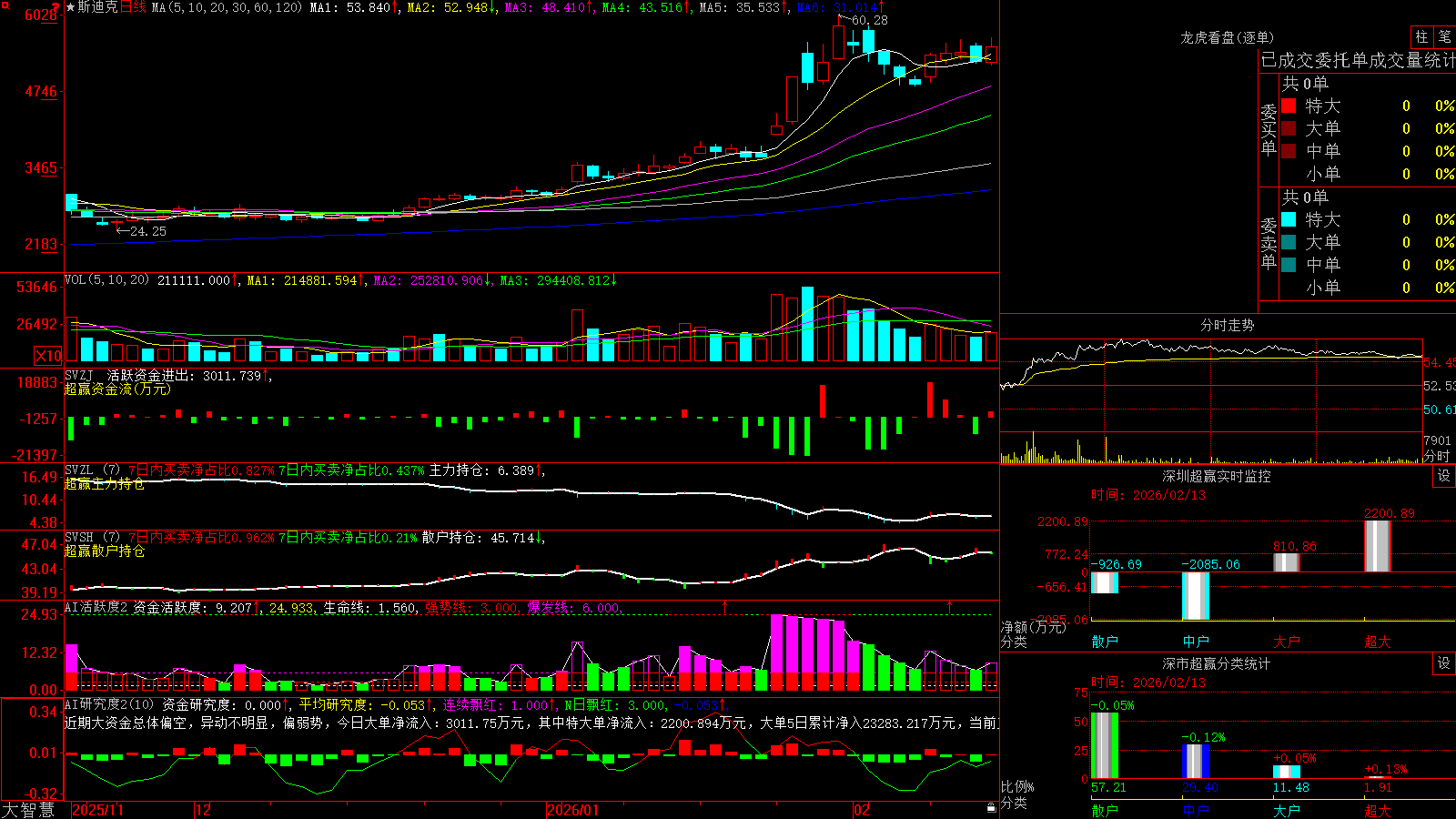Click the X10 volume scale marker
Screen dimensions: 1456x819
click(x=48, y=356)
